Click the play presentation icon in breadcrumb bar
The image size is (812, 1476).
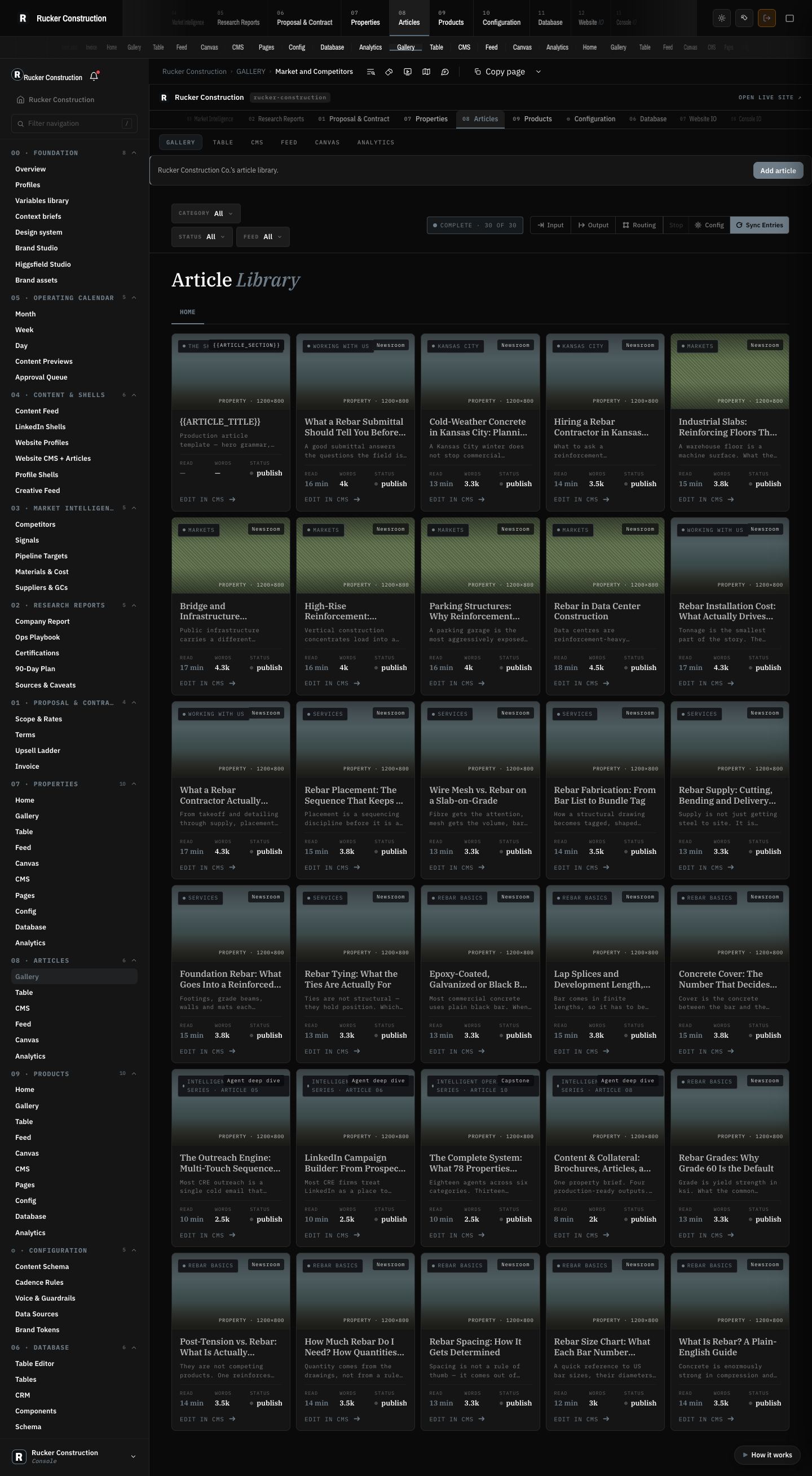(408, 72)
